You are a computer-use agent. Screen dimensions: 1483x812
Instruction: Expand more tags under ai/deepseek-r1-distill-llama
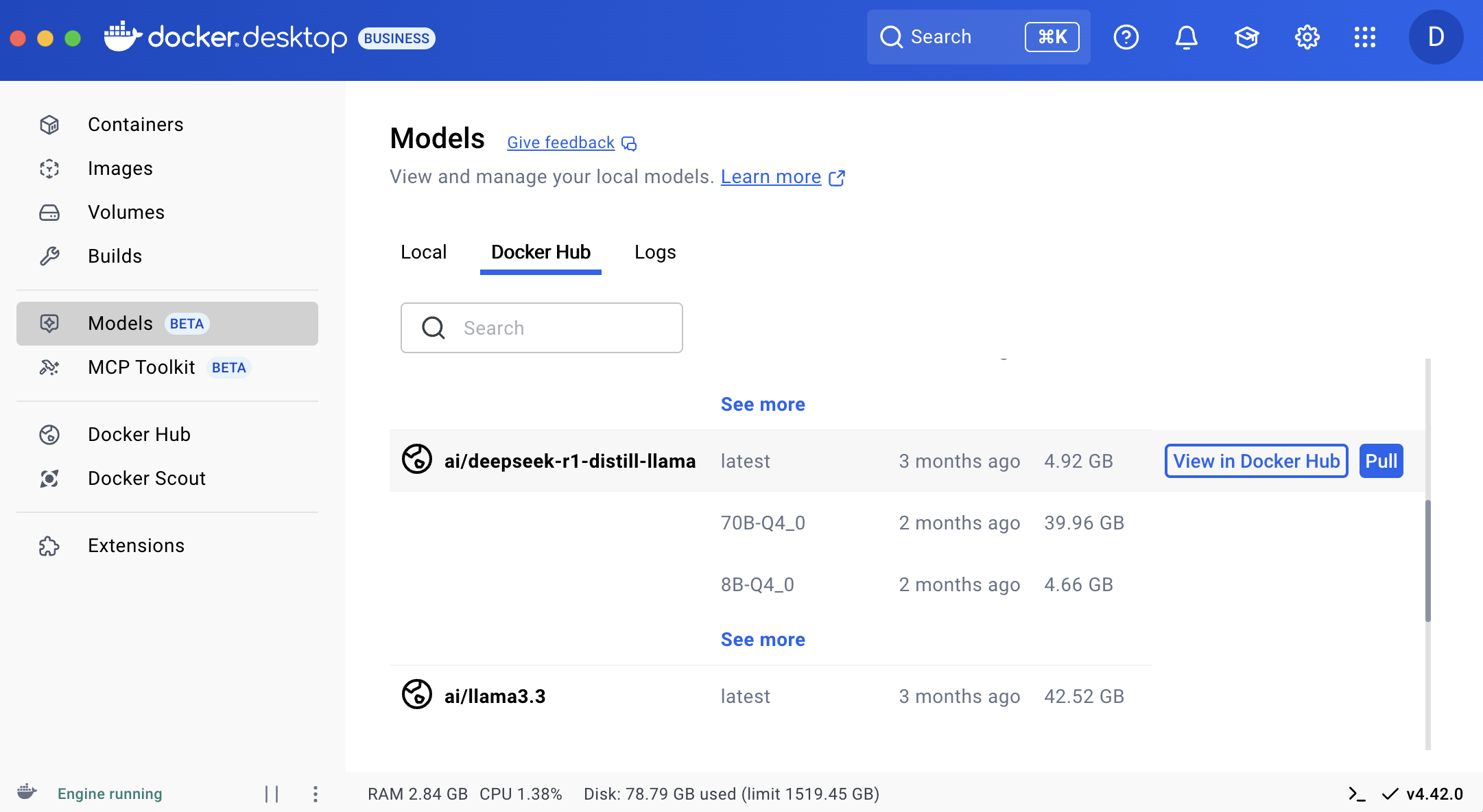tap(762, 638)
